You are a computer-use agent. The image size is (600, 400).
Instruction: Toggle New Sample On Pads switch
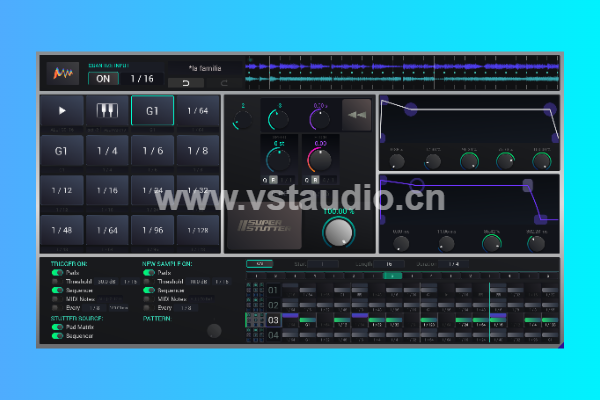pyautogui.click(x=149, y=273)
